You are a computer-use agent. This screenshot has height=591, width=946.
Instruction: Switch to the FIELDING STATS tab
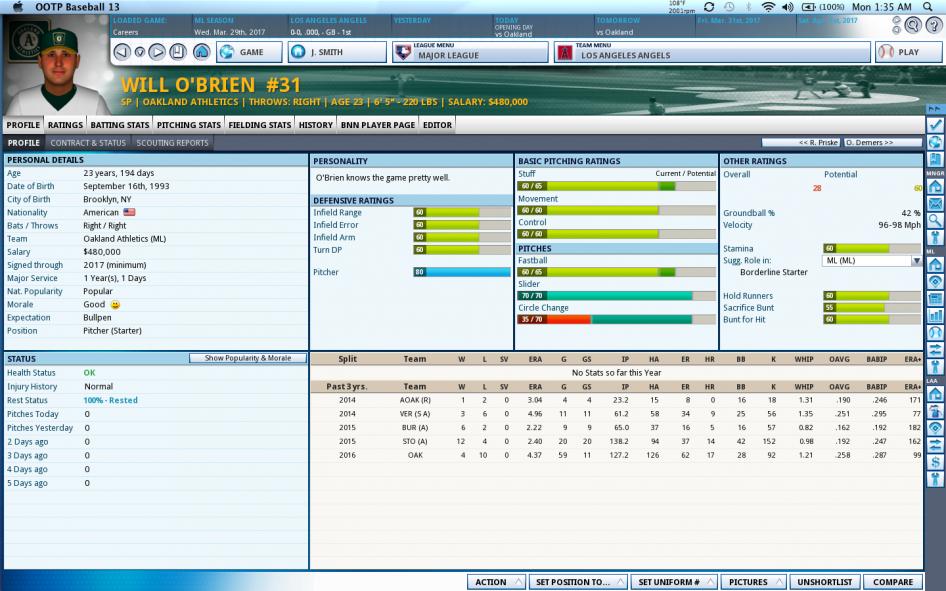tap(259, 125)
